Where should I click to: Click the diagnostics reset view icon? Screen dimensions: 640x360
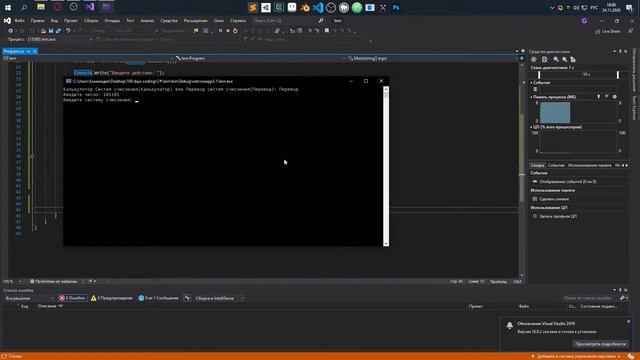[x=573, y=60]
